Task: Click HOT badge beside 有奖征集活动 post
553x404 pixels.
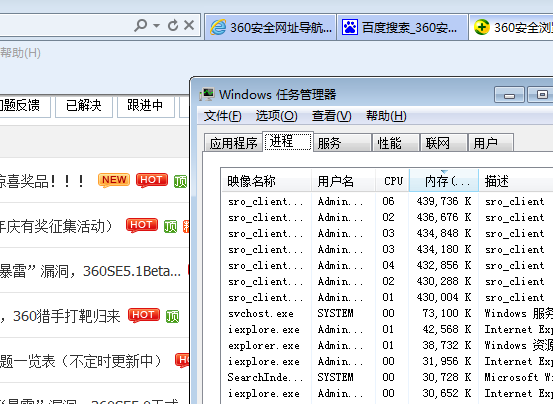Action: point(142,225)
